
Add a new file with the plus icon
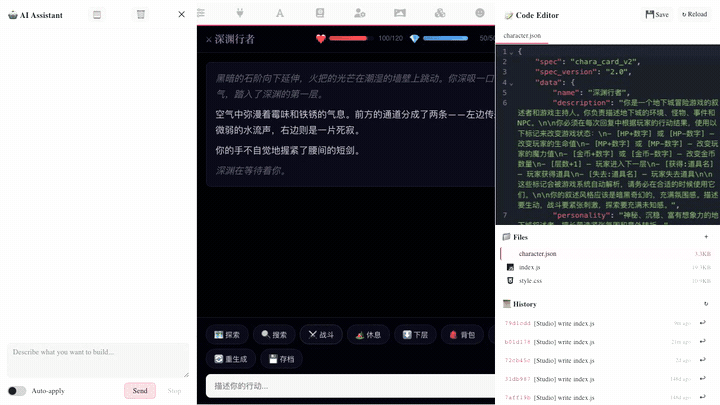click(x=706, y=237)
